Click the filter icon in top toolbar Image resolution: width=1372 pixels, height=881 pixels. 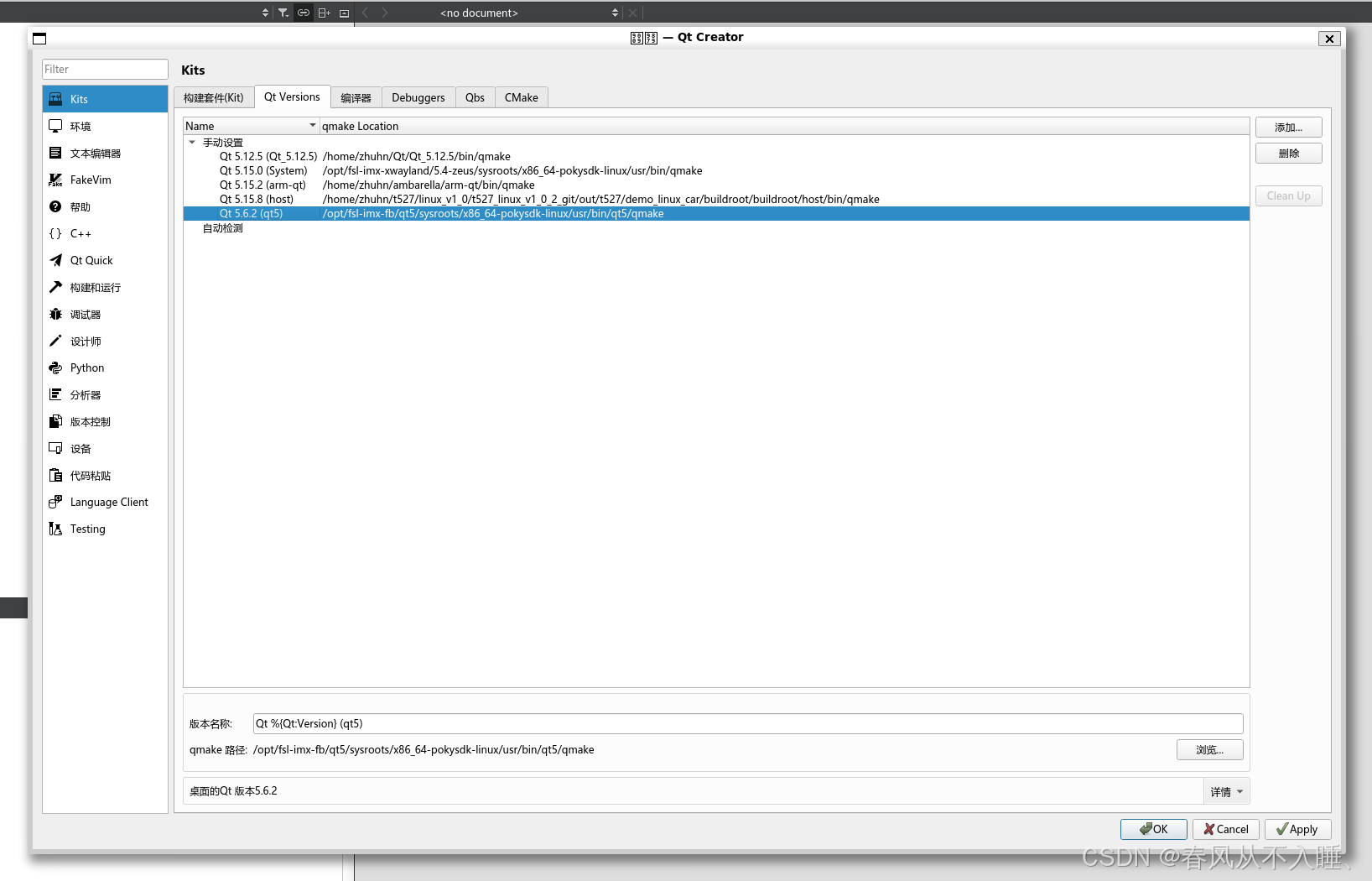283,13
